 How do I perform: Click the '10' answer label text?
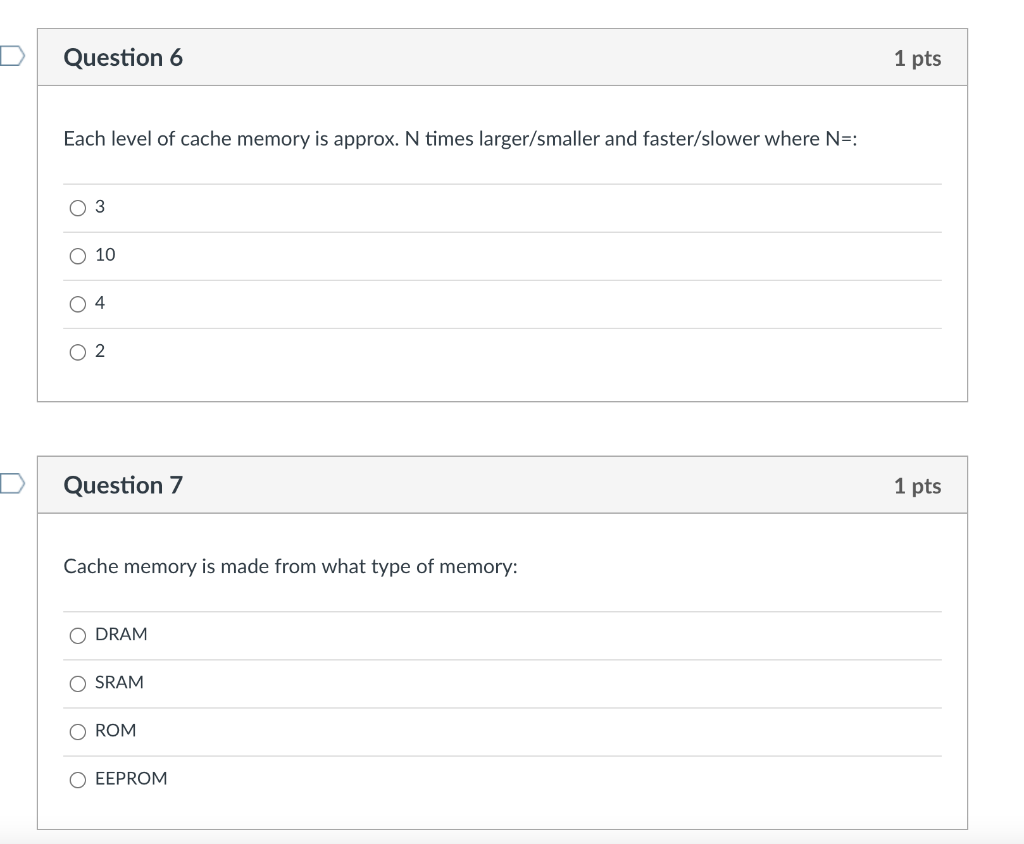tap(105, 255)
